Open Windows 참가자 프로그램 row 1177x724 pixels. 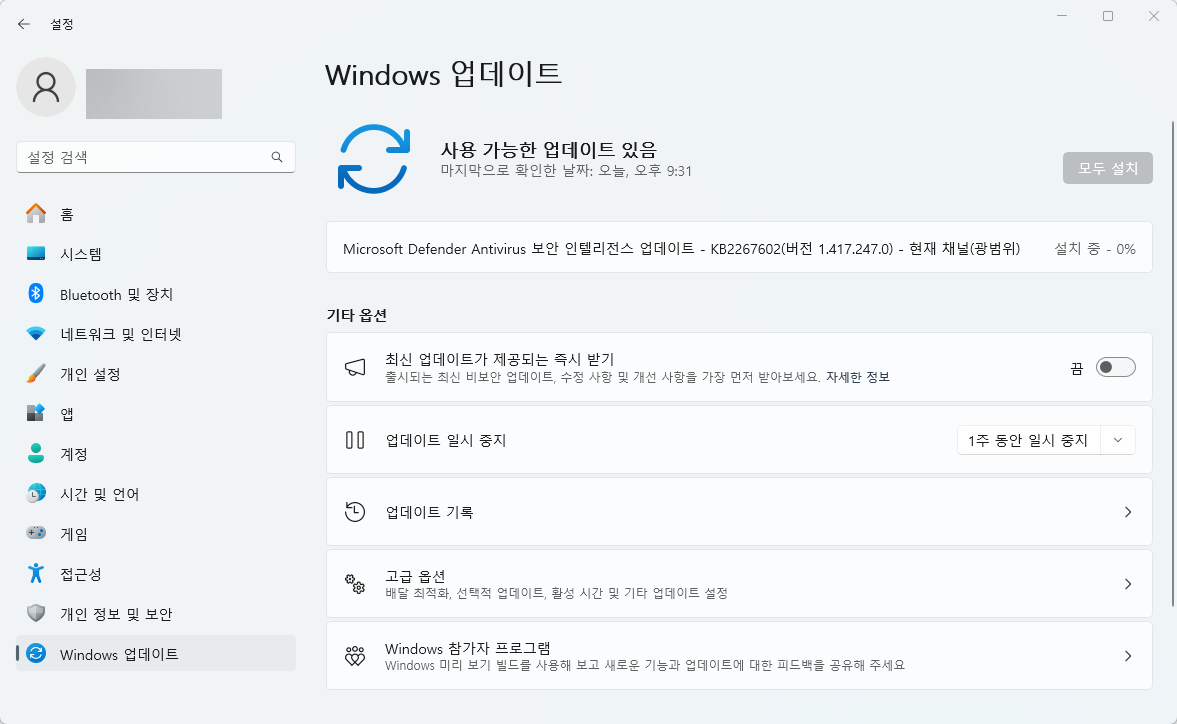click(x=739, y=656)
